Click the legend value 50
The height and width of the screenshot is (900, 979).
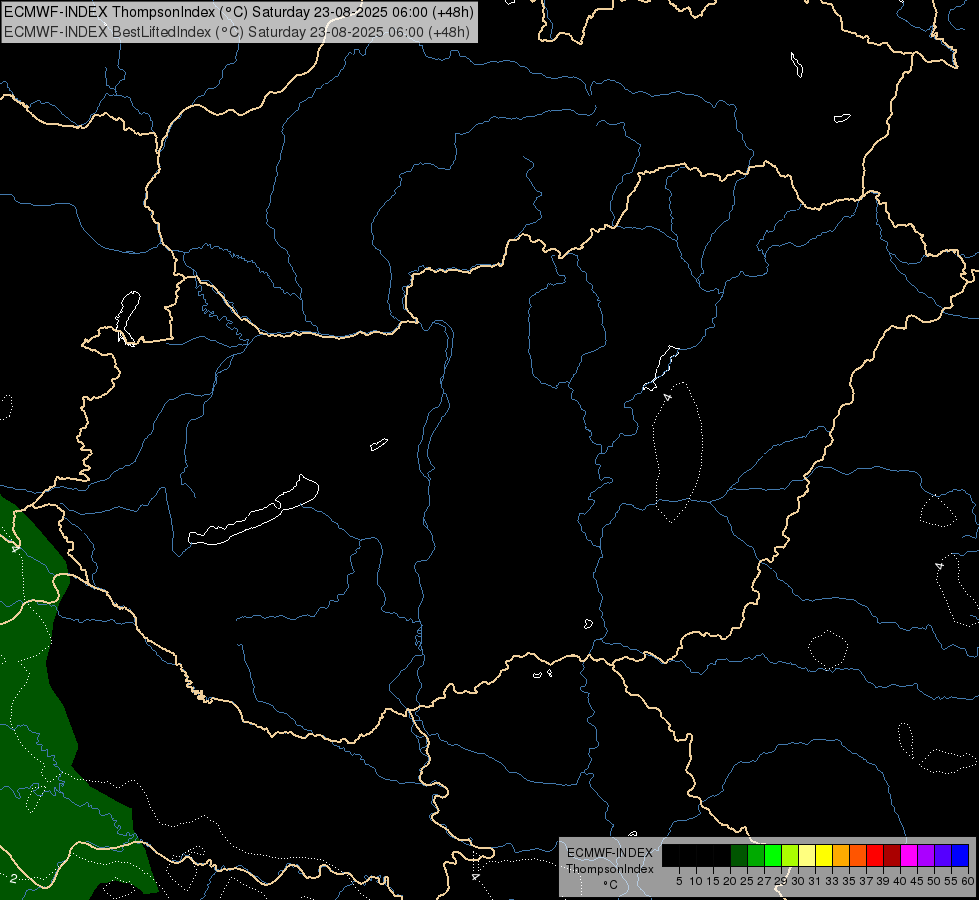[x=935, y=881]
